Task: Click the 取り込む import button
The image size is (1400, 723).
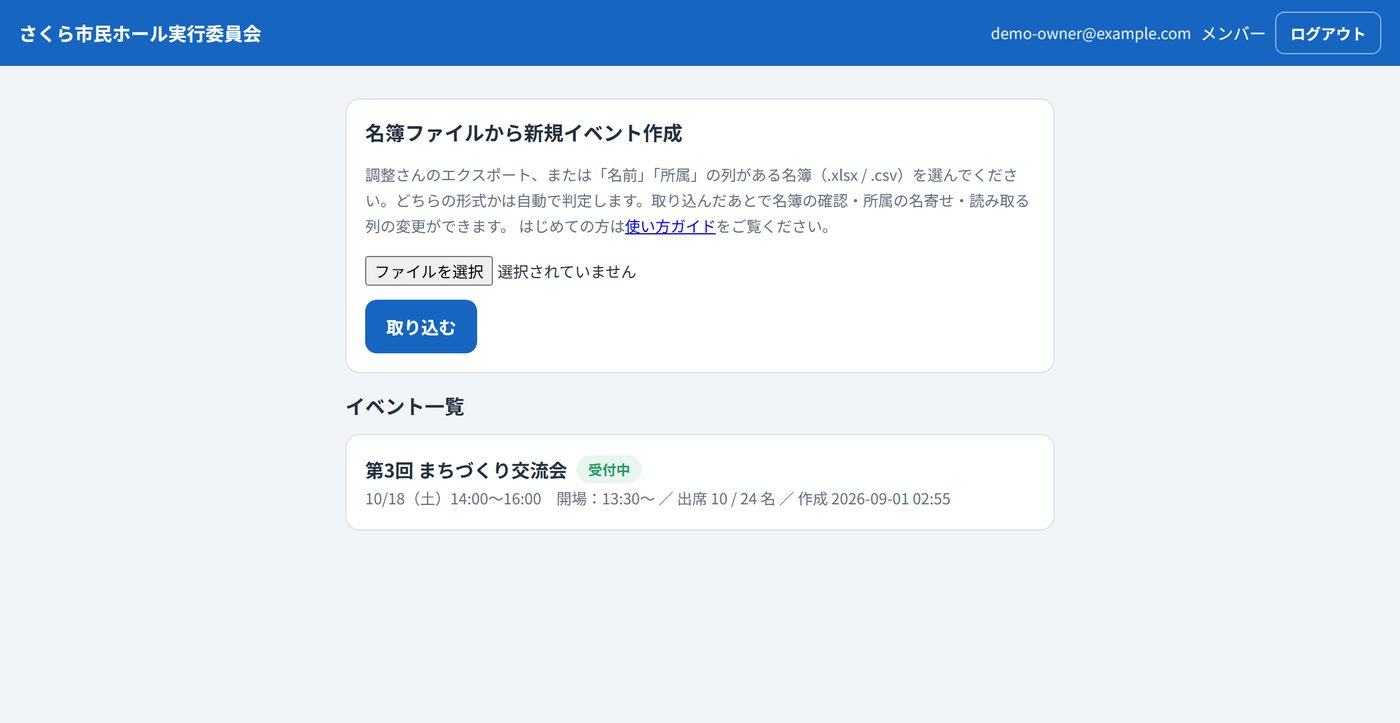Action: (x=421, y=326)
